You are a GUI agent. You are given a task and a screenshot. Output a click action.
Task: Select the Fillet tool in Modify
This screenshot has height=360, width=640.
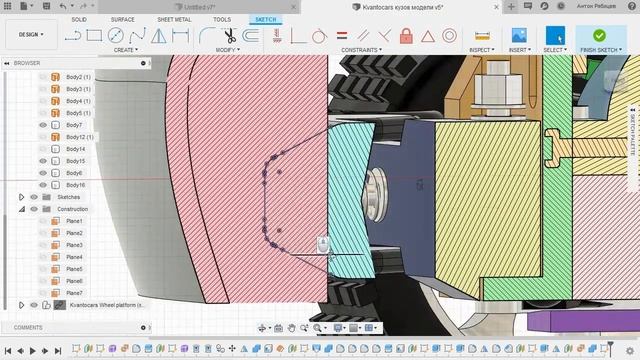point(207,36)
